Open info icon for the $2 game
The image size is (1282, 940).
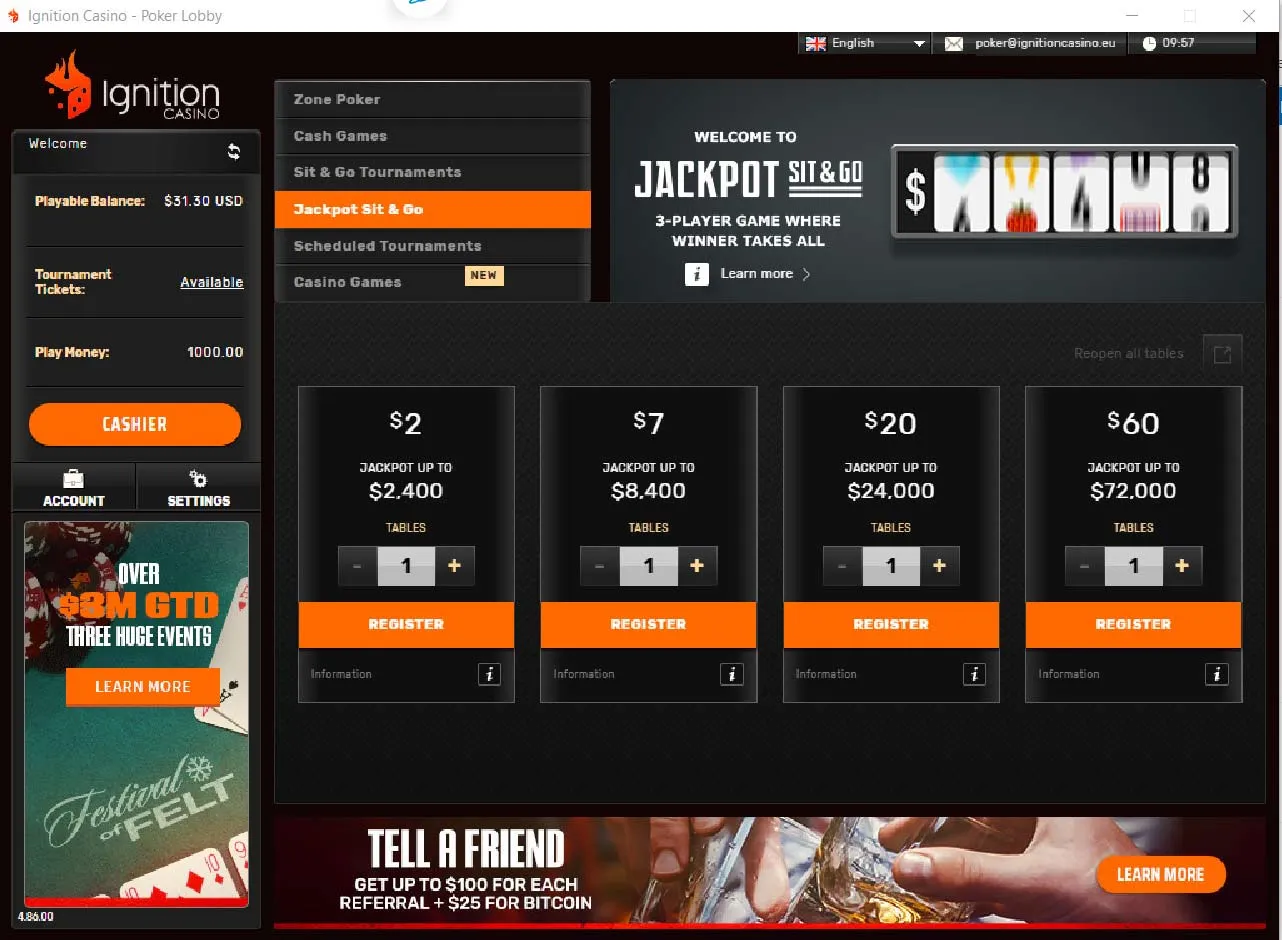point(489,674)
